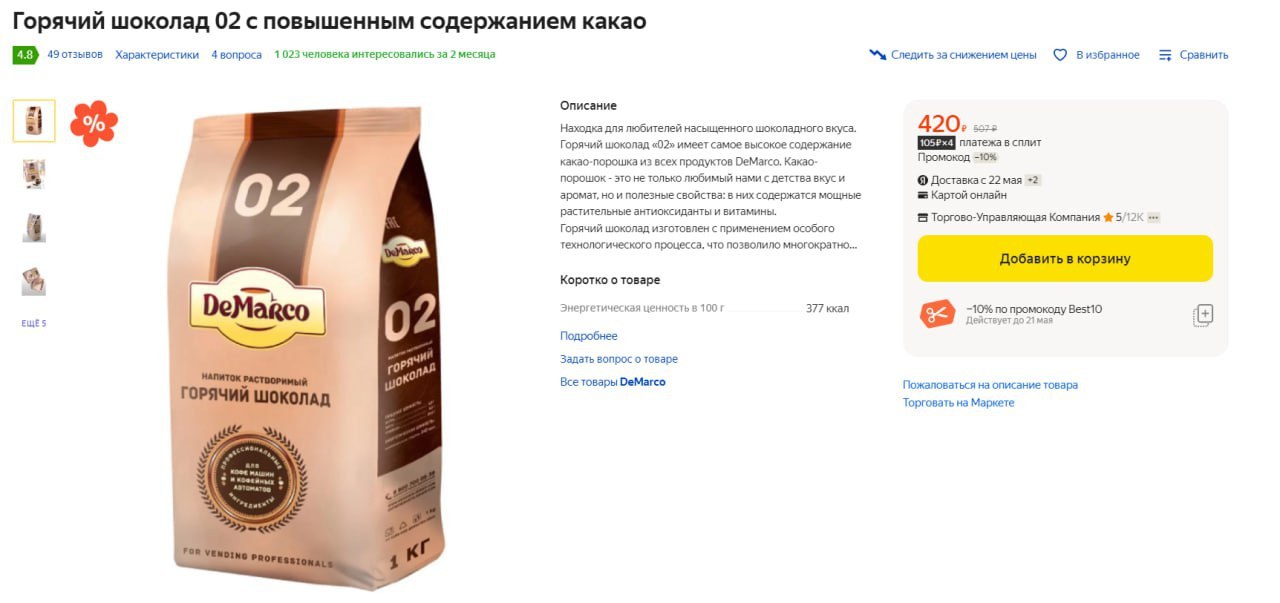Go to Характеристики section
The height and width of the screenshot is (603, 1280).
[157, 55]
